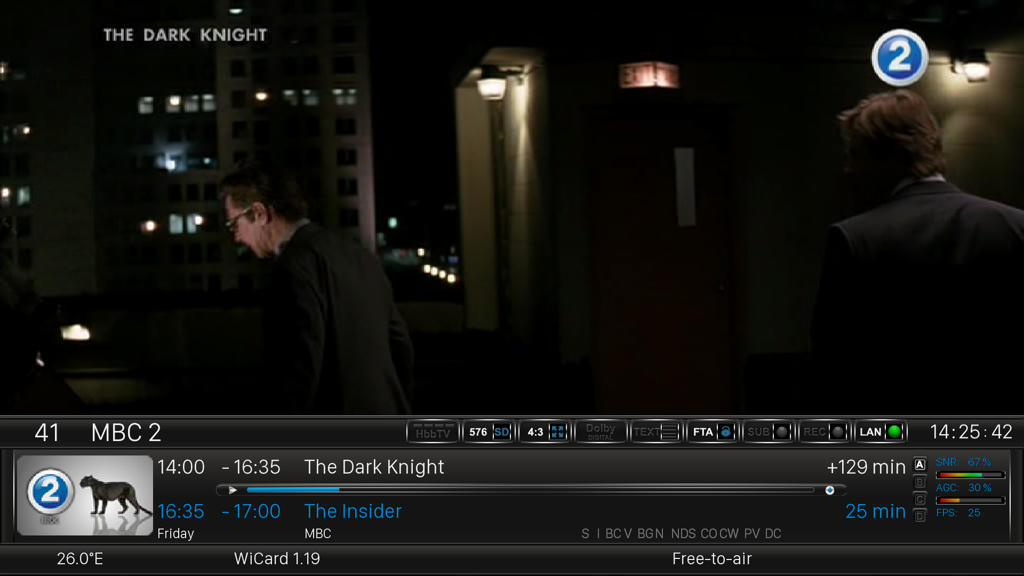This screenshot has height=576, width=1024.
Task: Click the - 17:00 end time
Action: (x=251, y=511)
